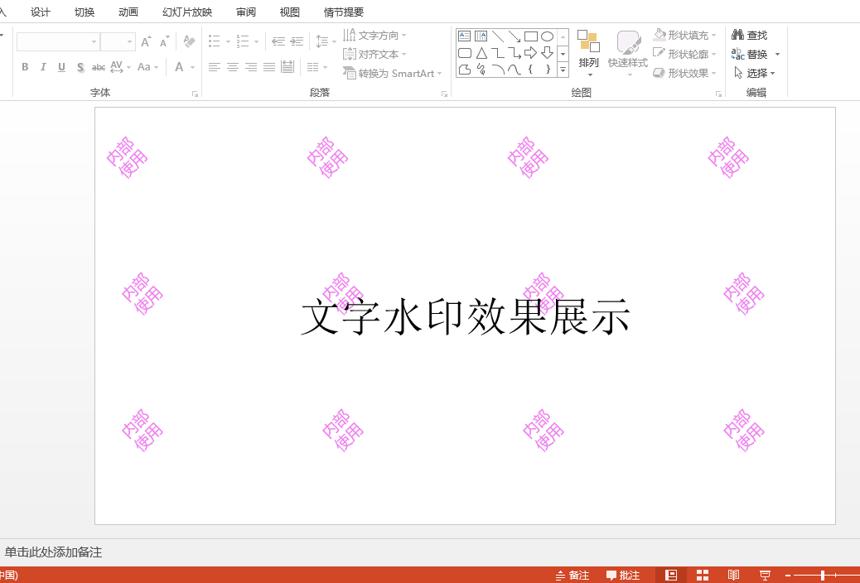
Task: Select the right arrow shape in shapes gallery
Action: click(530, 53)
